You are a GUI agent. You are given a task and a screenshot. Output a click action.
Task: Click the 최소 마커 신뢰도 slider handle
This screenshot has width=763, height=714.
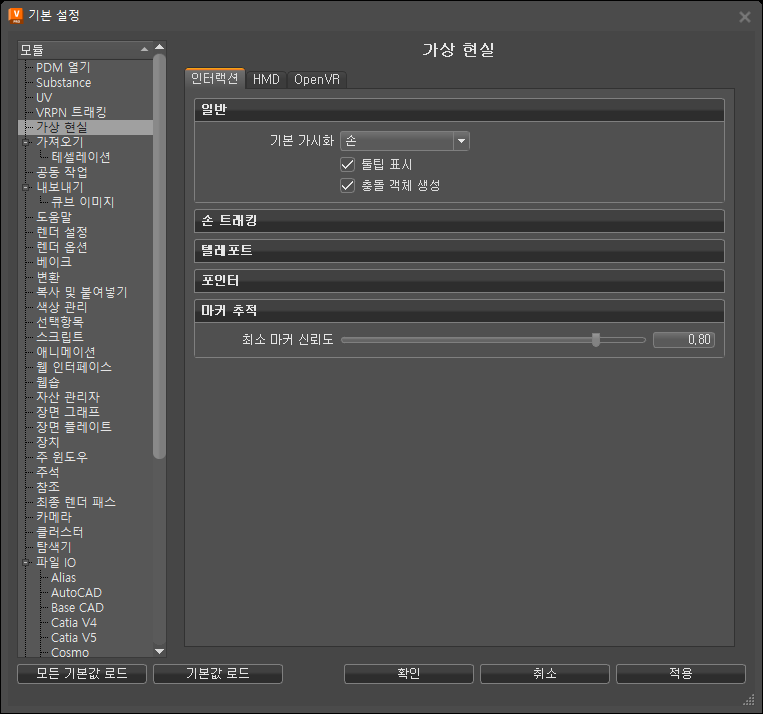pyautogui.click(x=596, y=340)
